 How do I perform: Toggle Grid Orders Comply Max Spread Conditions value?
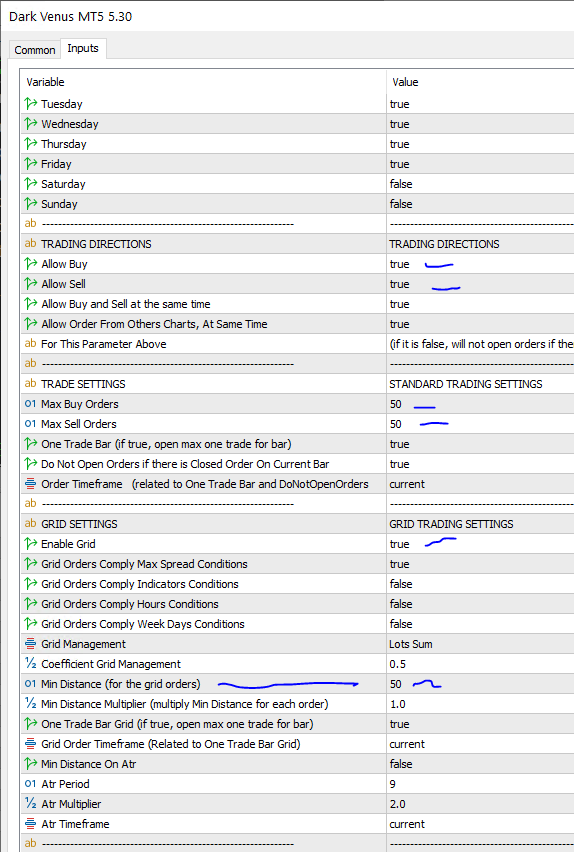[x=400, y=564]
